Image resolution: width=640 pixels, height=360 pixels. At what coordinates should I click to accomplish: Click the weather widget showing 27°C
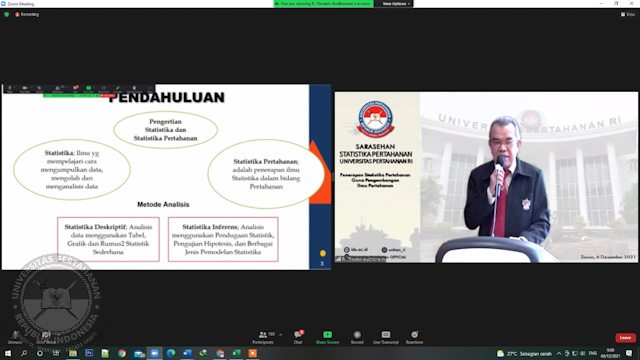click(524, 353)
